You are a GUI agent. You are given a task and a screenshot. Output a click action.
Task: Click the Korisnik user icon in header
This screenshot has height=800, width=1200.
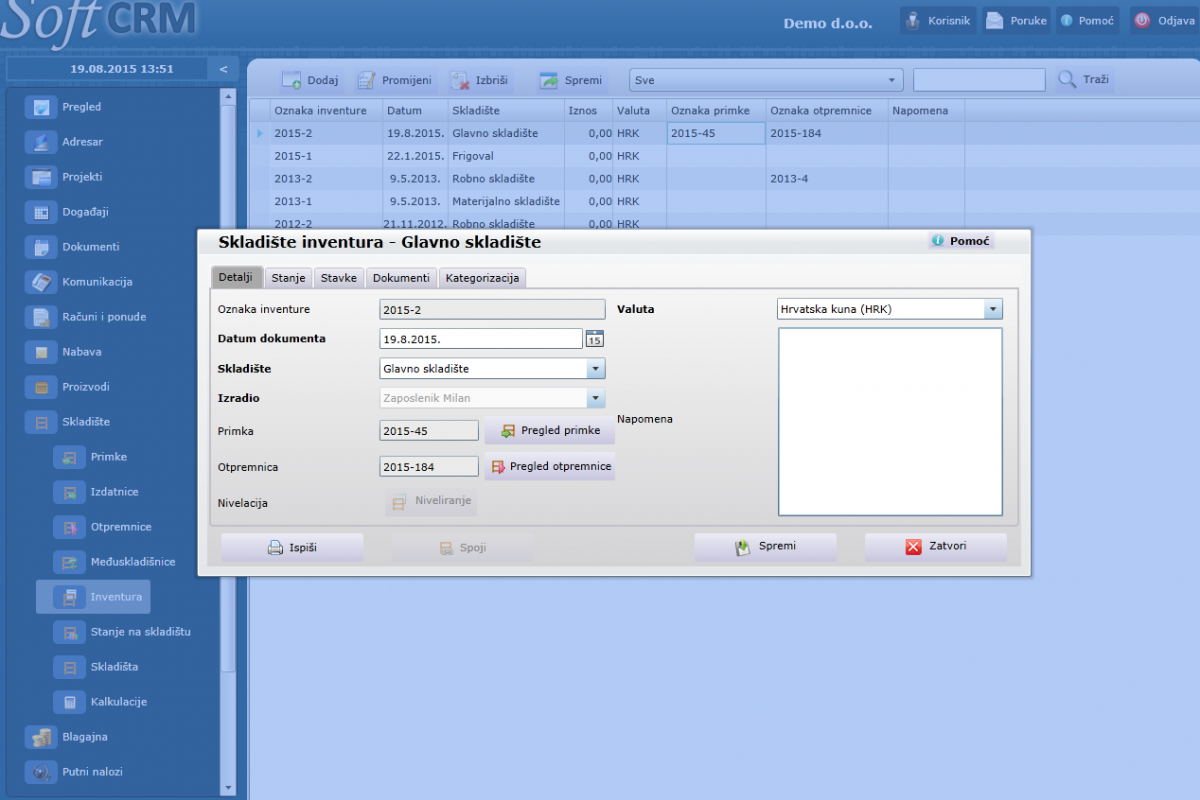[912, 20]
